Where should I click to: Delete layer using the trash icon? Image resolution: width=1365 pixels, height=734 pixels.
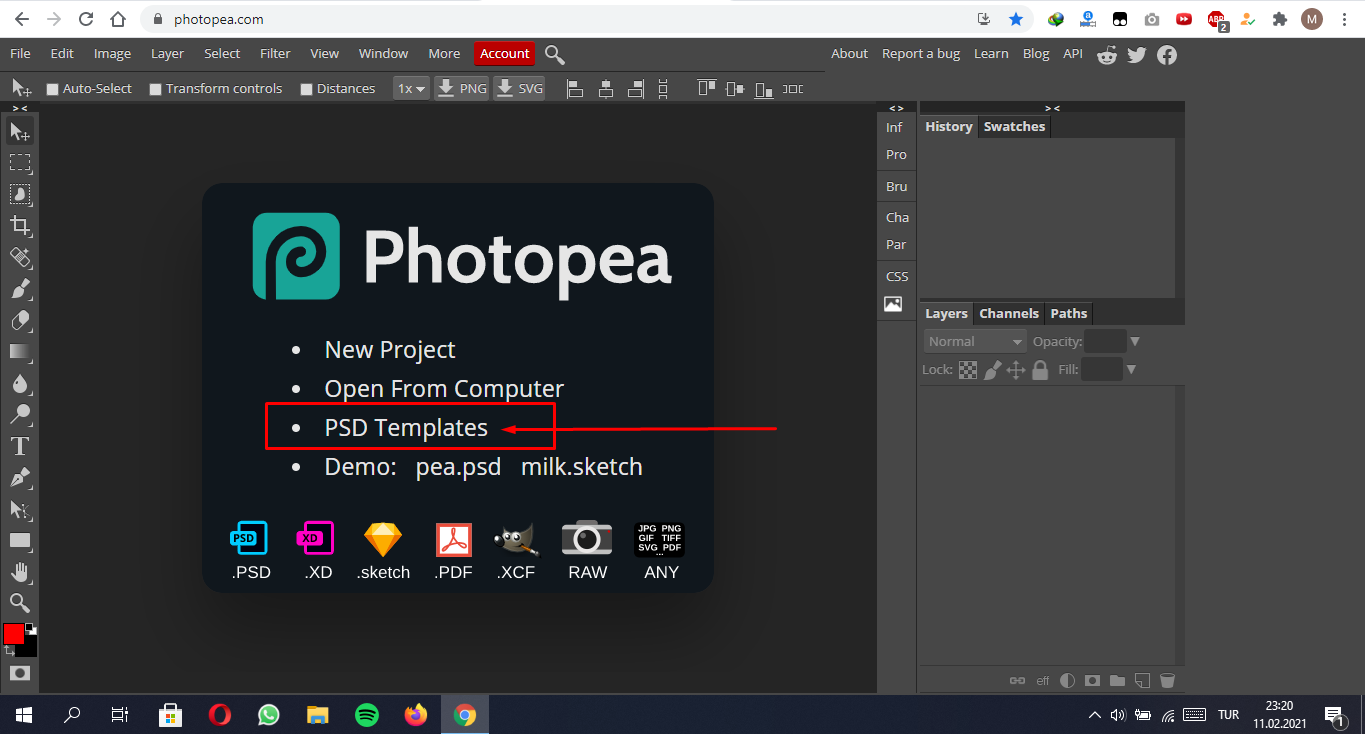(1167, 681)
